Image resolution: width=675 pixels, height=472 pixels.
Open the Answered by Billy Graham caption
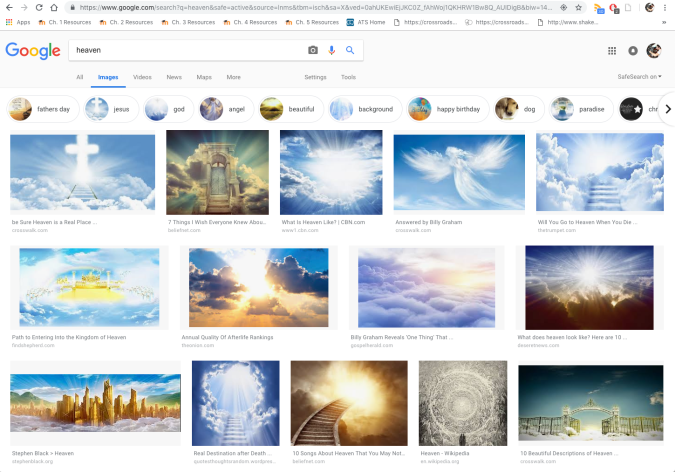click(429, 222)
